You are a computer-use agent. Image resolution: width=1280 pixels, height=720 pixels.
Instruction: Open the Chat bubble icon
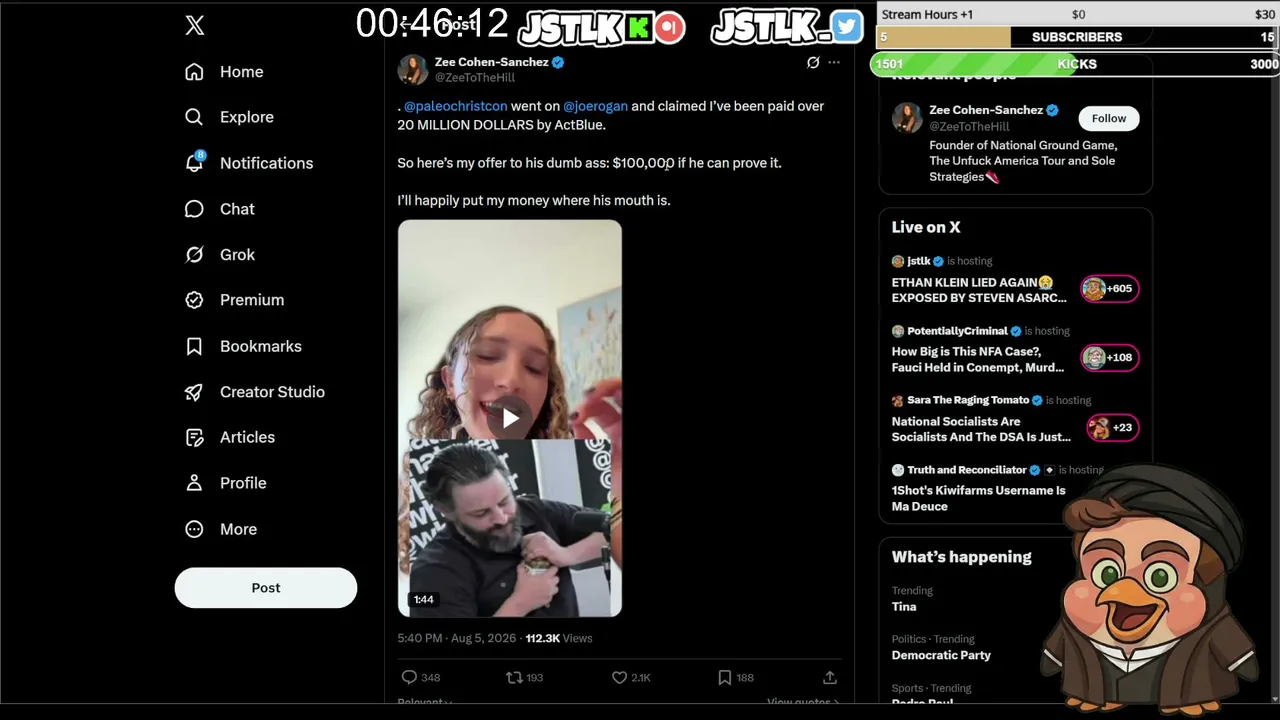point(194,209)
